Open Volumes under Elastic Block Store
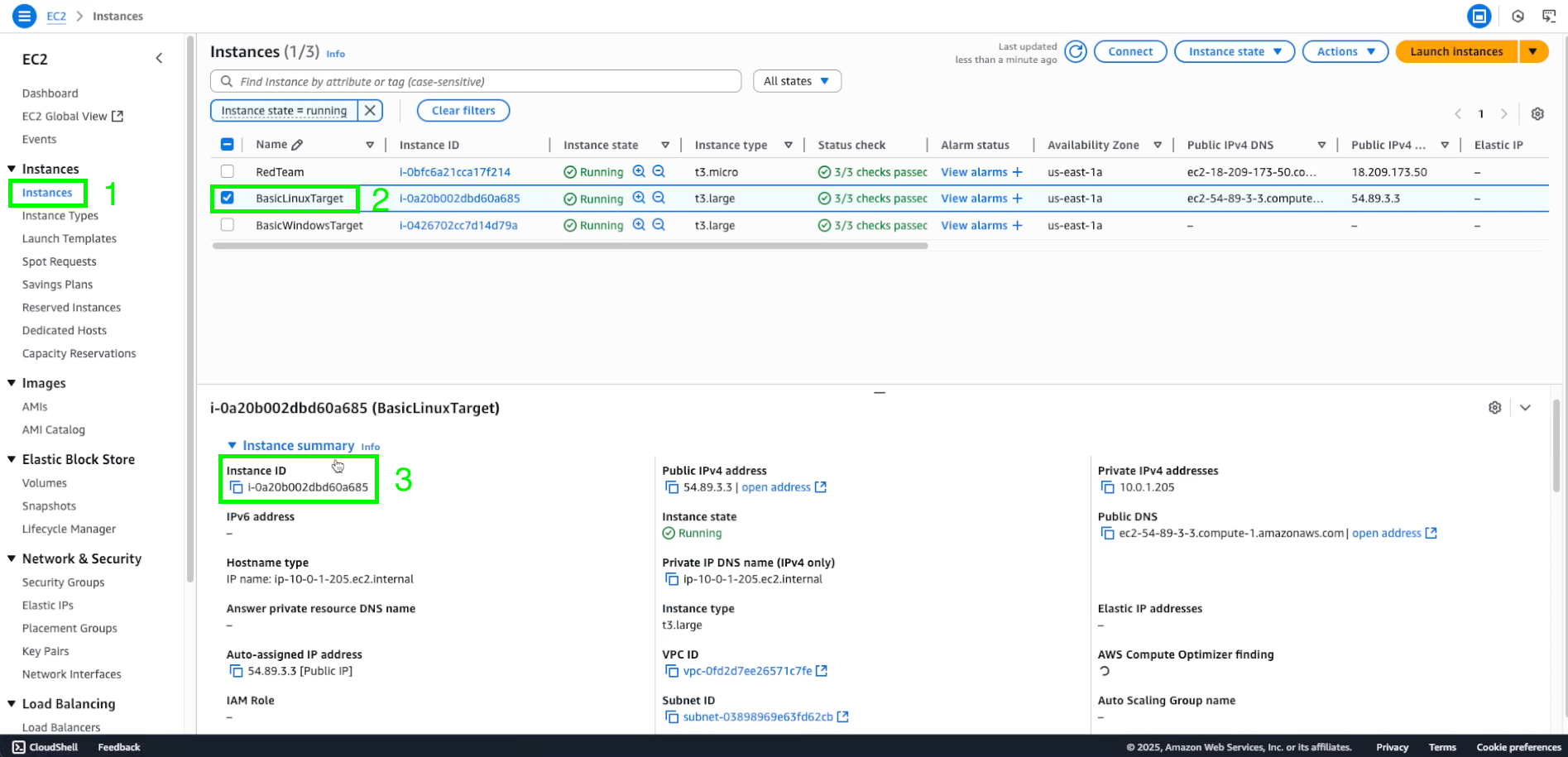 click(45, 483)
